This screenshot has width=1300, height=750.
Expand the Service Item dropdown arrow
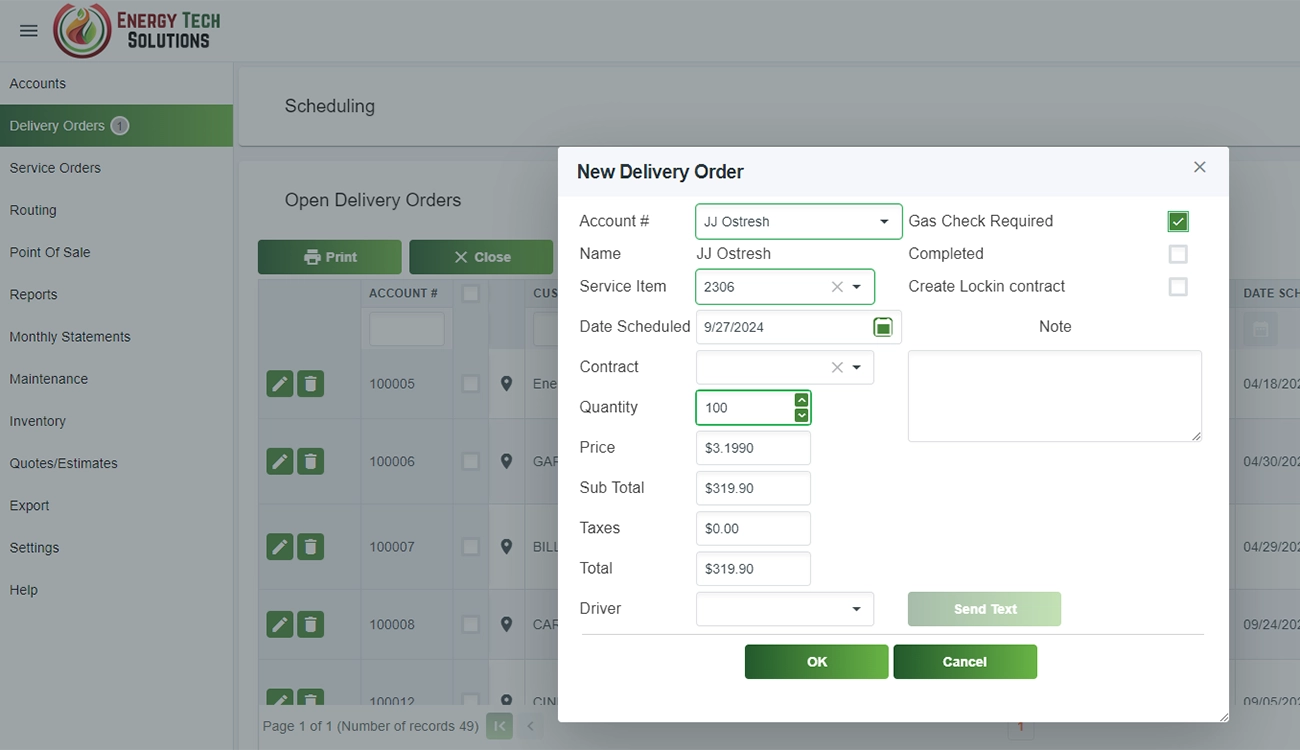pos(857,287)
